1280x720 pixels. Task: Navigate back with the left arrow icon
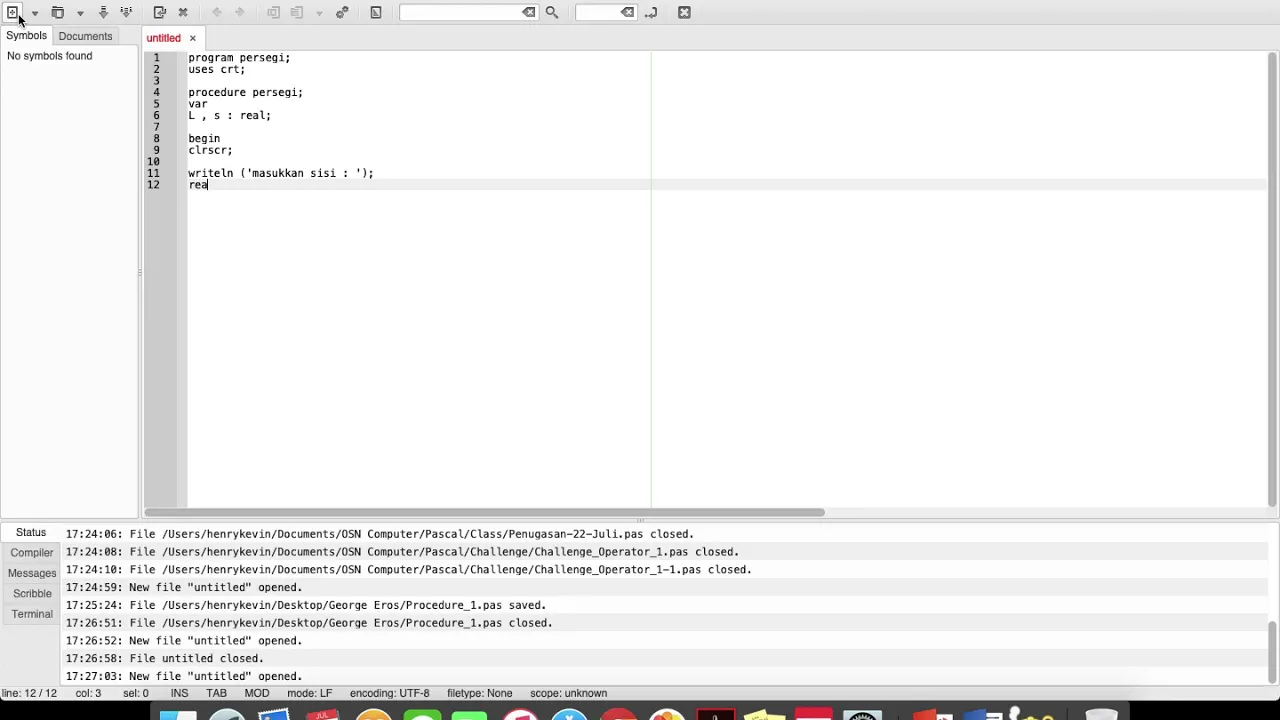pyautogui.click(x=217, y=12)
